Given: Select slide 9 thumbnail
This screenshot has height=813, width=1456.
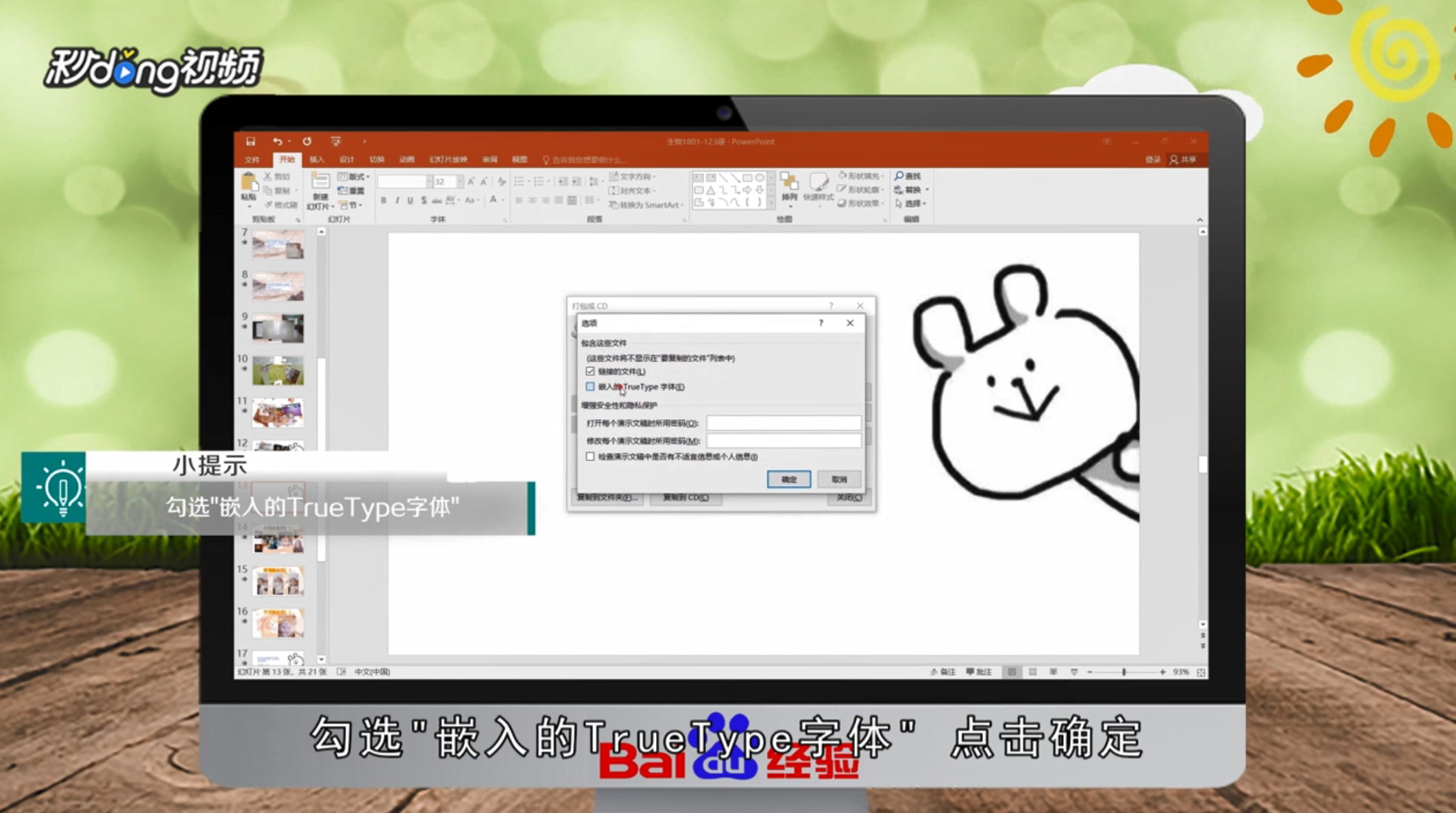Looking at the screenshot, I should [278, 328].
